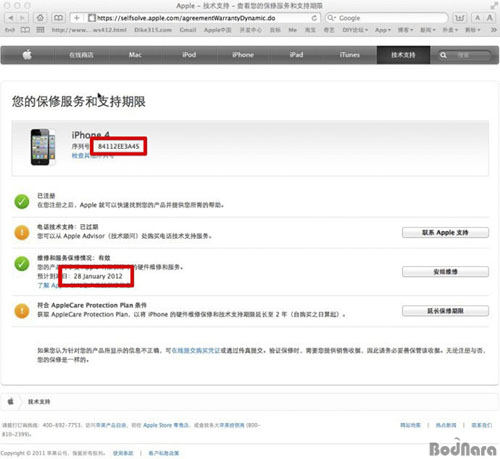Screen dimensions: 500x459
Task: Enter full screen with corner arrows icon
Action: (x=494, y=6)
